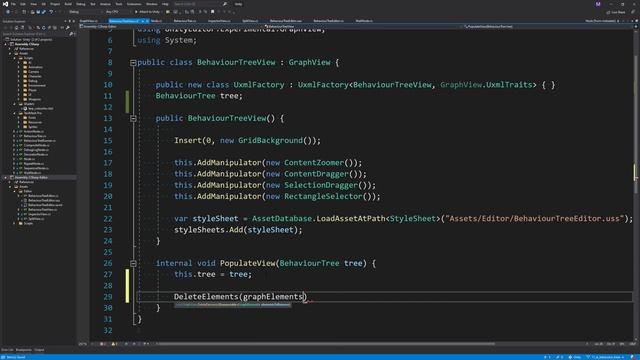Open the PopulateView member navigation dropdown

point(549,27)
